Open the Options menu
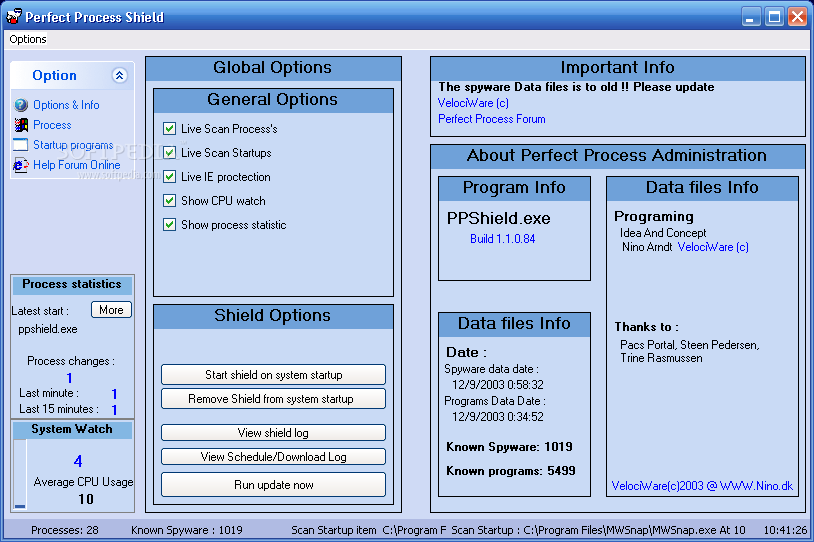814x542 pixels. (28, 39)
